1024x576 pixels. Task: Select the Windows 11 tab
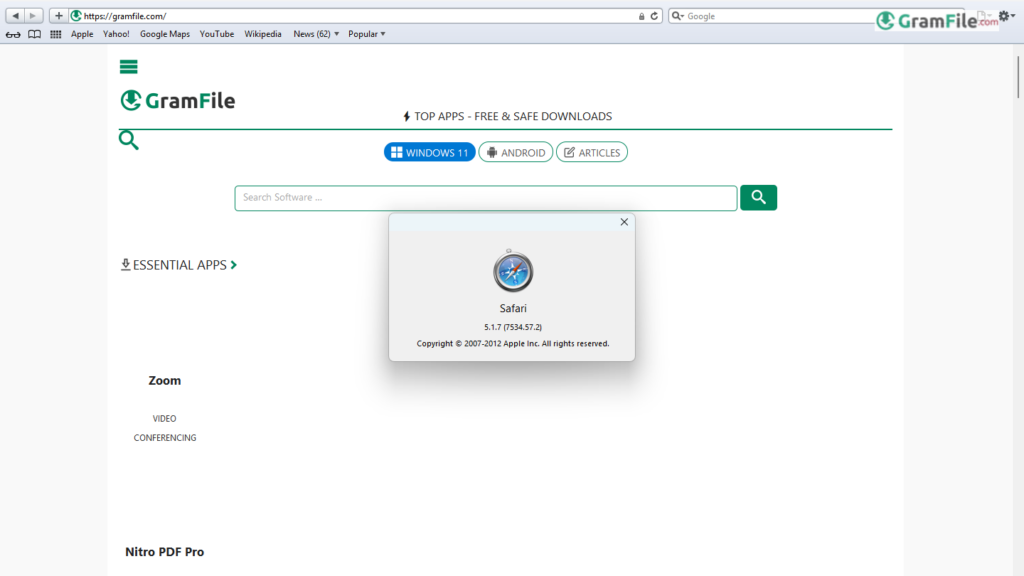pos(430,152)
